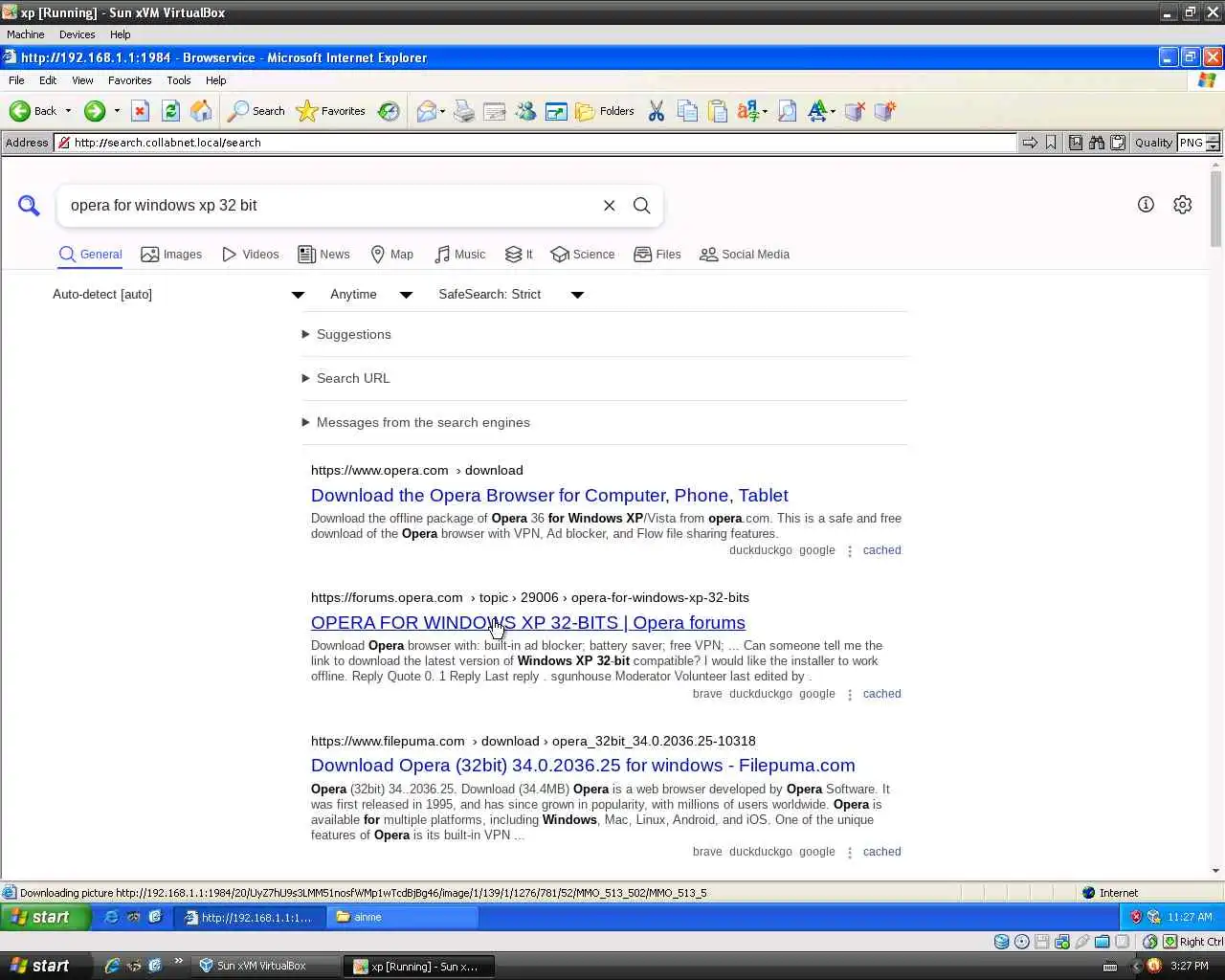Image resolution: width=1225 pixels, height=980 pixels.
Task: Refresh the page with the Refresh icon
Action: 170,111
